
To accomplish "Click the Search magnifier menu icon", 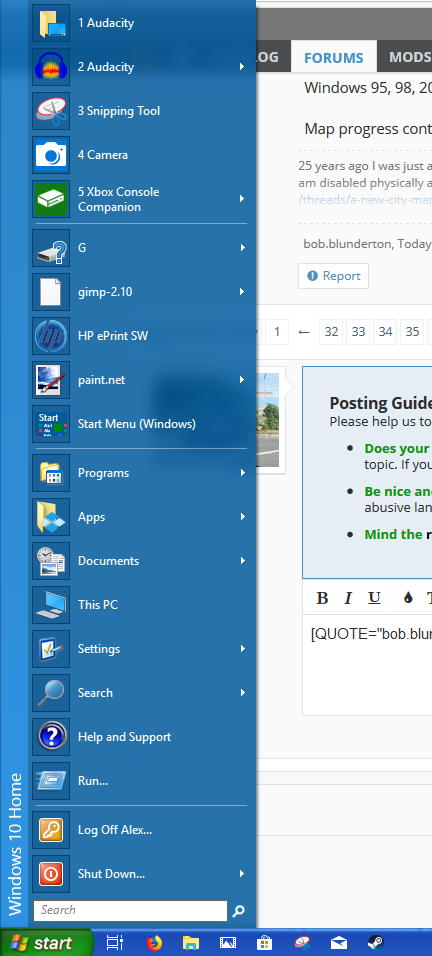I will (x=51, y=693).
